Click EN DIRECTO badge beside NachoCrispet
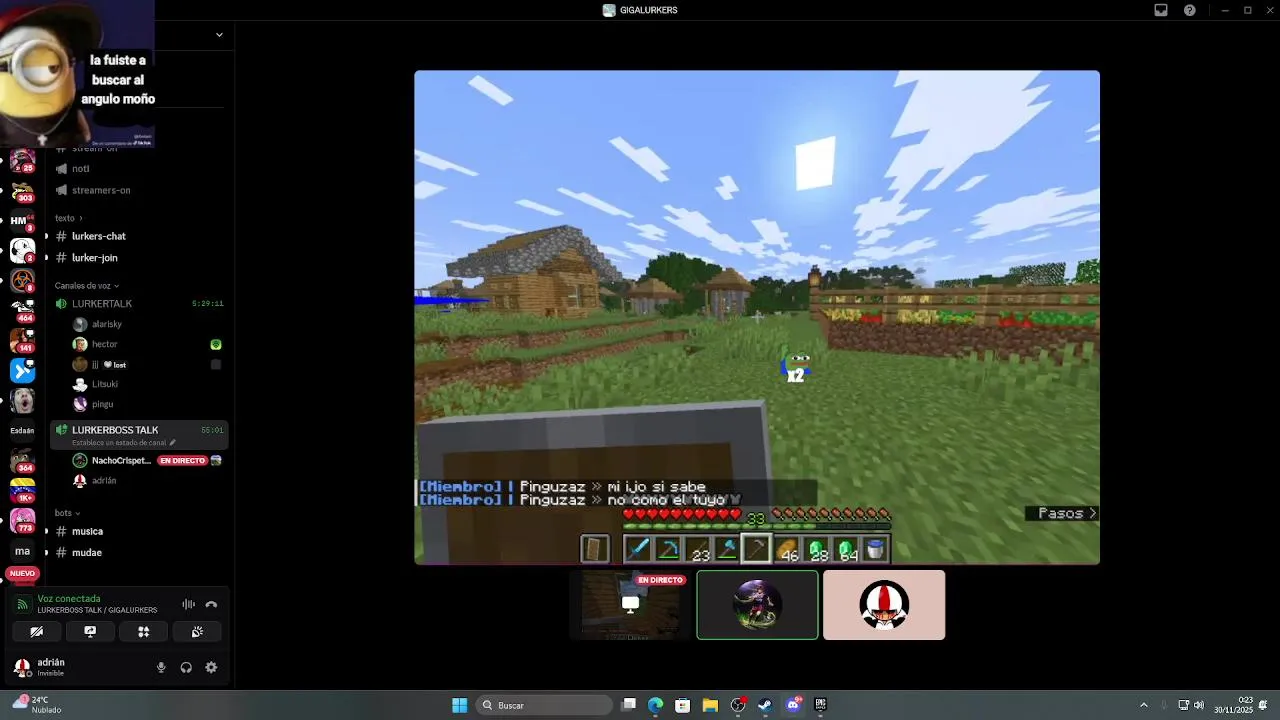The image size is (1280, 720). coord(182,461)
